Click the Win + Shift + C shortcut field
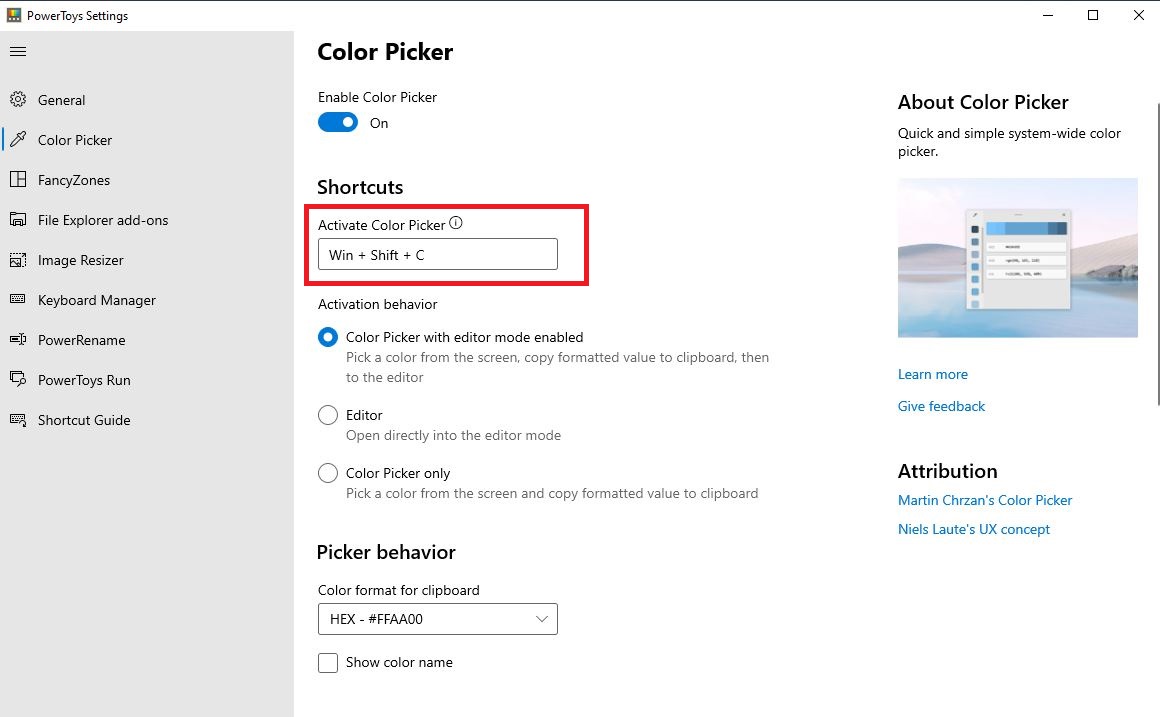 coord(438,255)
